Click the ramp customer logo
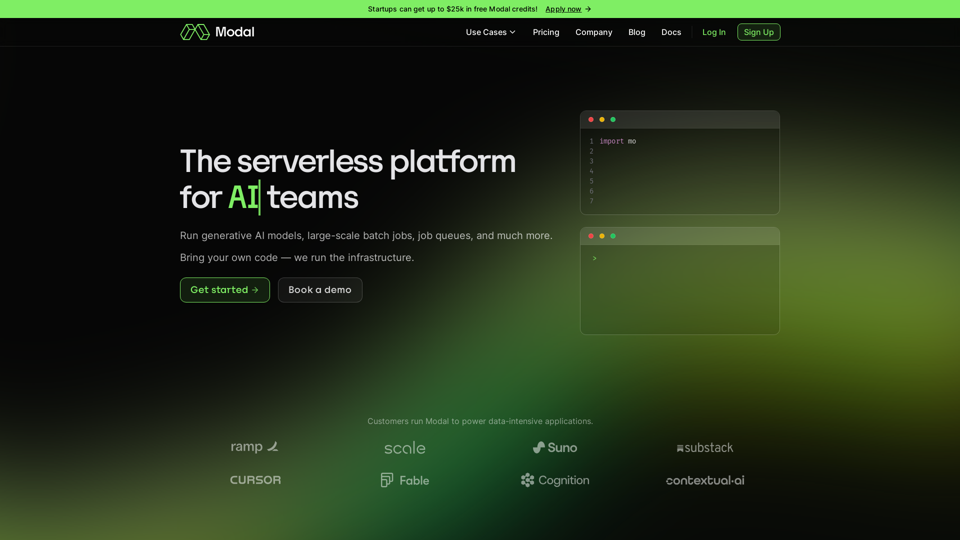This screenshot has width=960, height=540. pyautogui.click(x=255, y=447)
